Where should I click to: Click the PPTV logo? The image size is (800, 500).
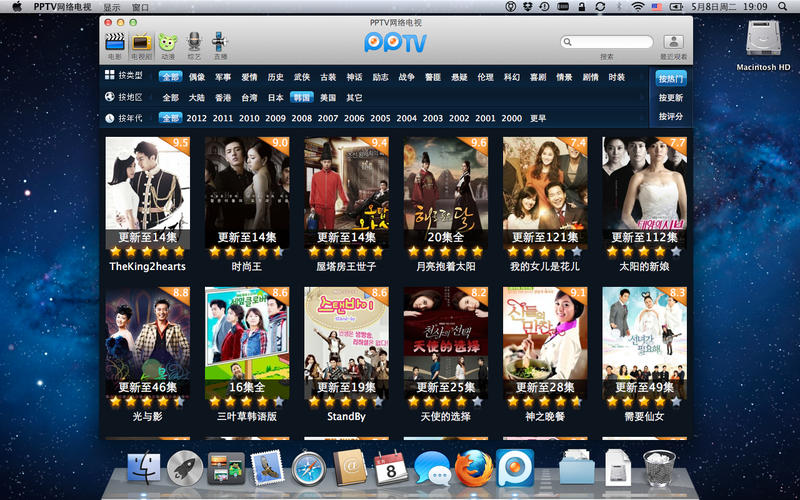[395, 43]
